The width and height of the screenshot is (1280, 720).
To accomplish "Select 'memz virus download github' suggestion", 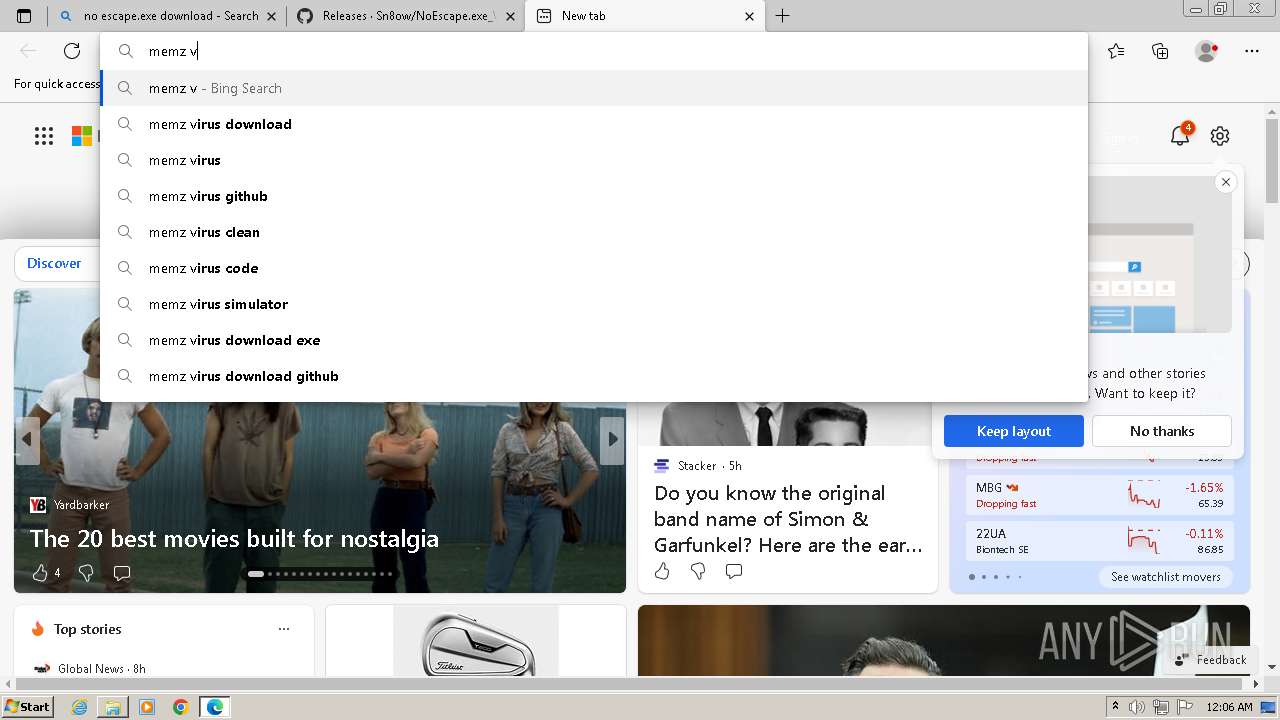I will click(x=594, y=376).
